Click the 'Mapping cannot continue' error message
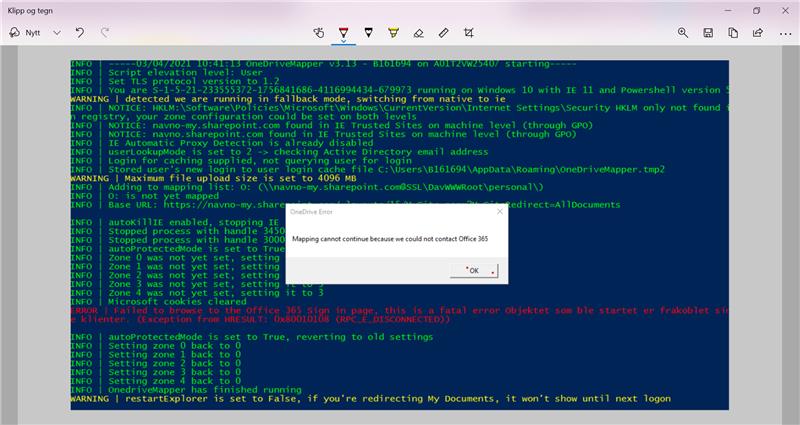This screenshot has width=800, height=425. tap(390, 238)
